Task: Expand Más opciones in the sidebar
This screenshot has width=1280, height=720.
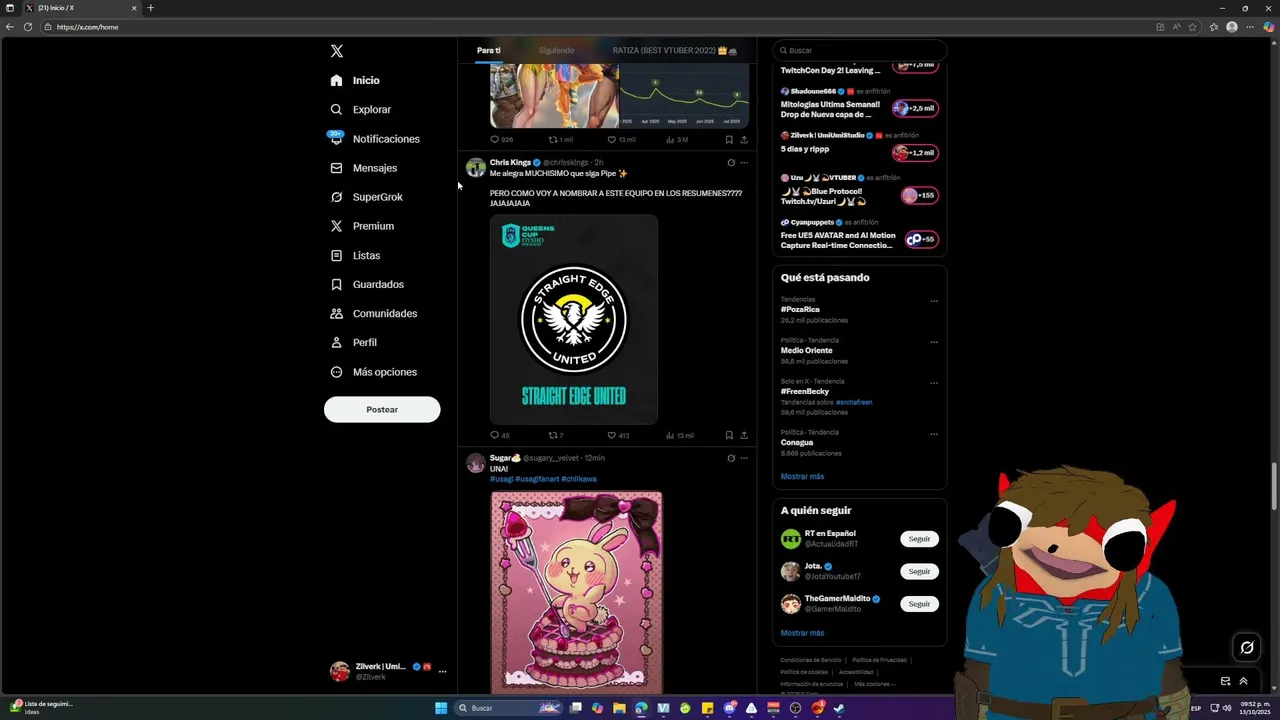Action: 373,372
